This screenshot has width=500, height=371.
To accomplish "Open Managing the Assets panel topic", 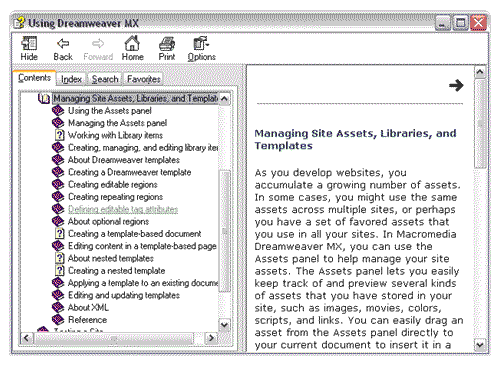I will [x=117, y=123].
